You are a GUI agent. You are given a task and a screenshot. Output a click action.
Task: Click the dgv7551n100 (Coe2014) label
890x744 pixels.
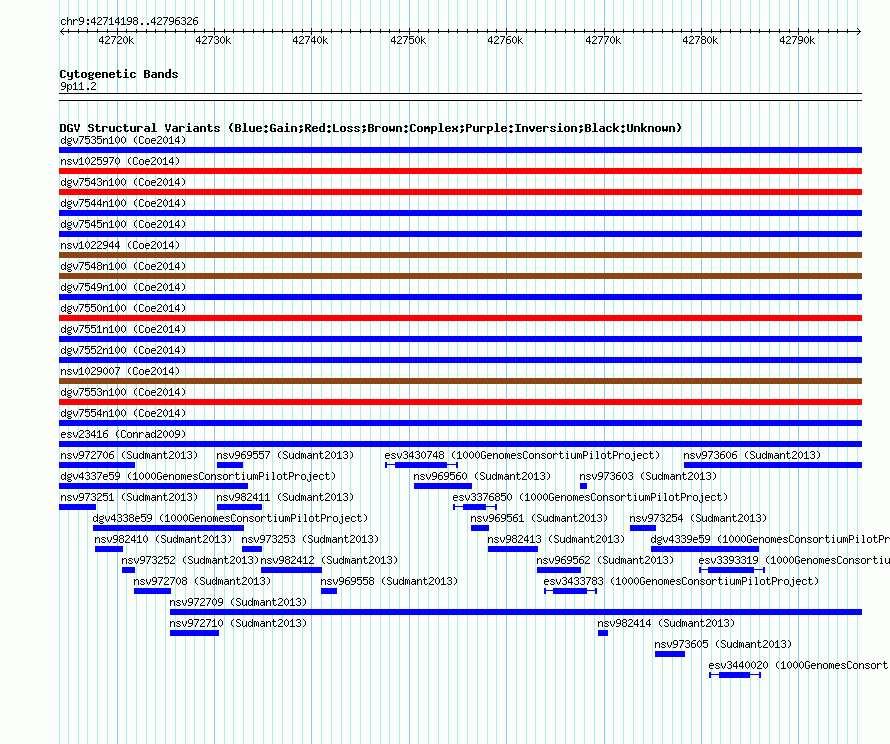coord(123,329)
